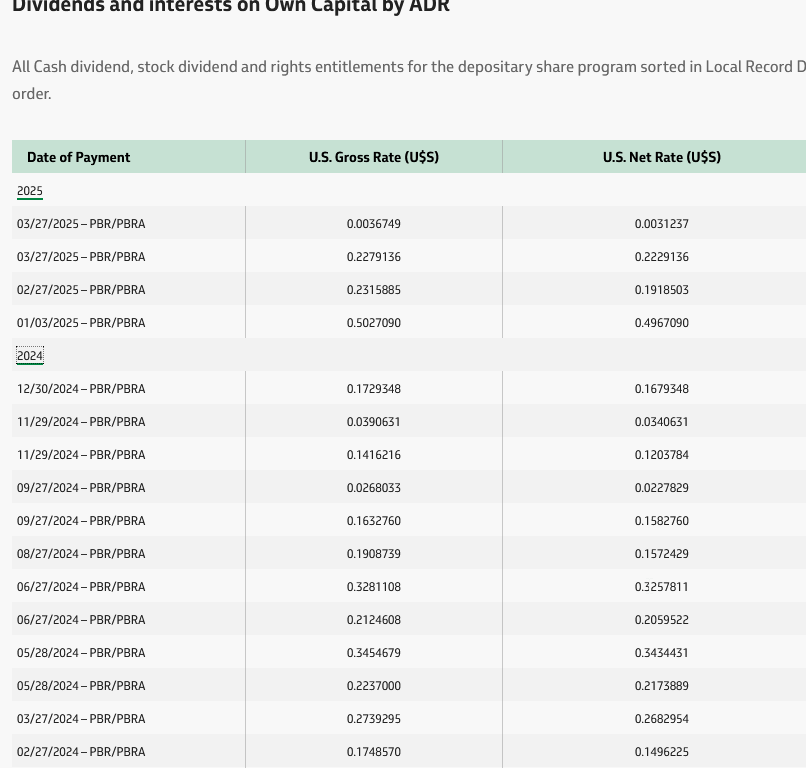
Task: Select net rate value 0.0031237
Action: coord(662,224)
